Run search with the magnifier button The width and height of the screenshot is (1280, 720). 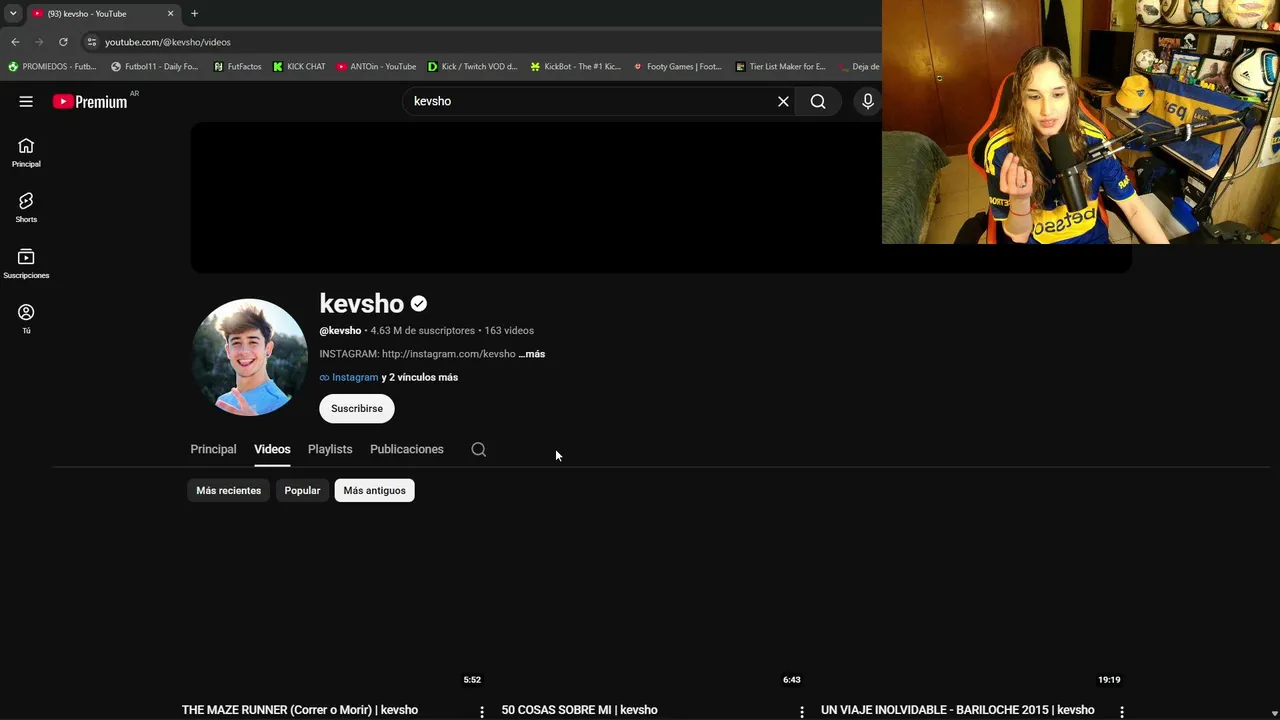tap(818, 101)
